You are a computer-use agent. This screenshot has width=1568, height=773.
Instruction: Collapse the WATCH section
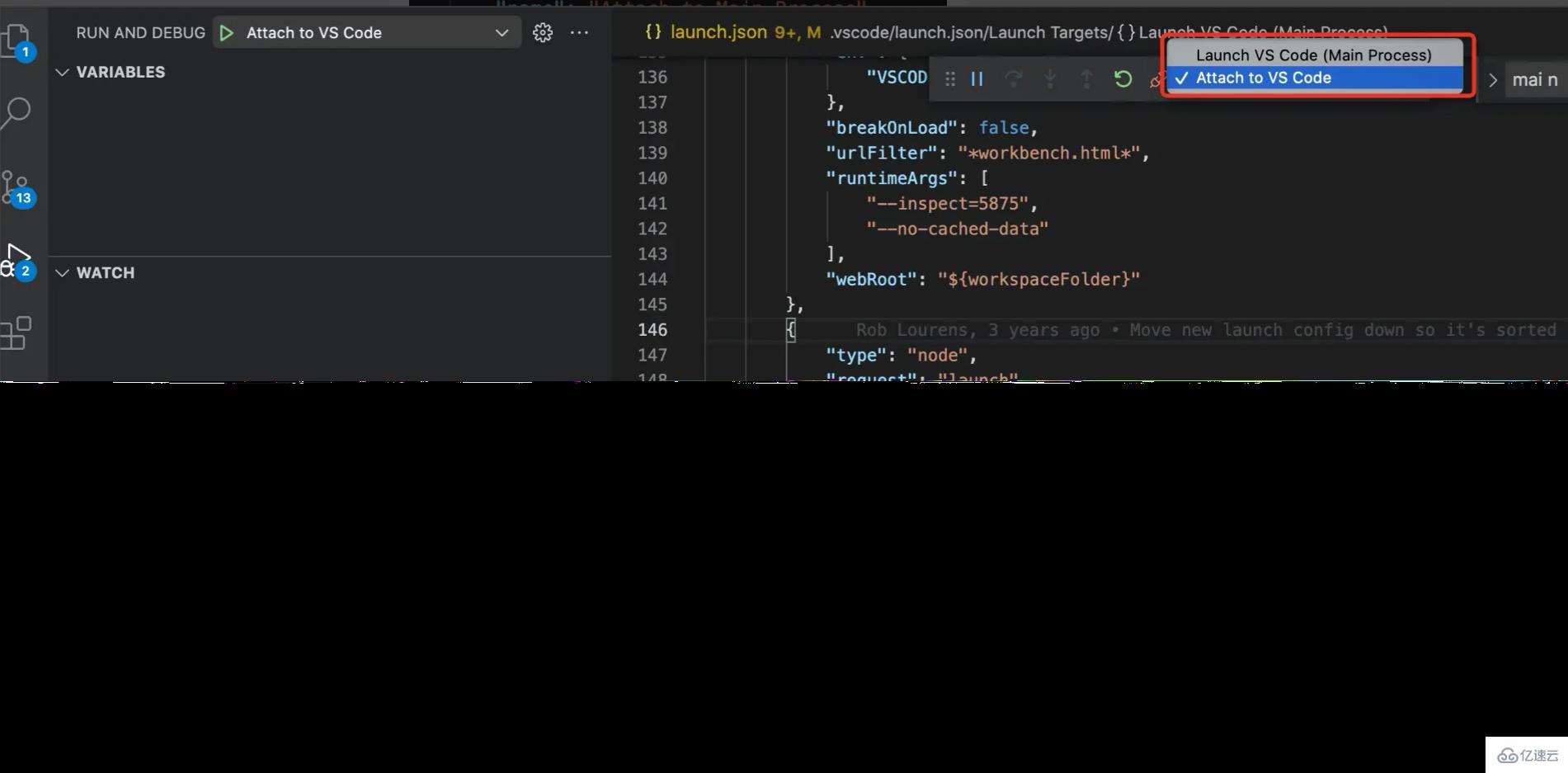(62, 273)
